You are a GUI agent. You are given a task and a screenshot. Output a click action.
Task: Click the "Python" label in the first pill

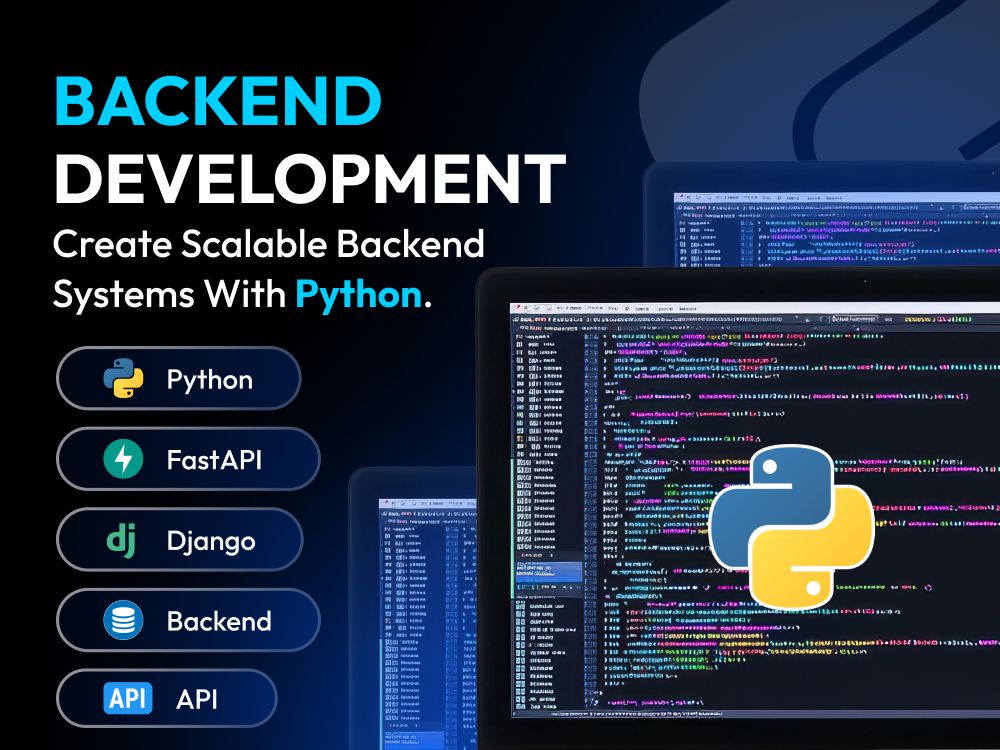tap(210, 380)
